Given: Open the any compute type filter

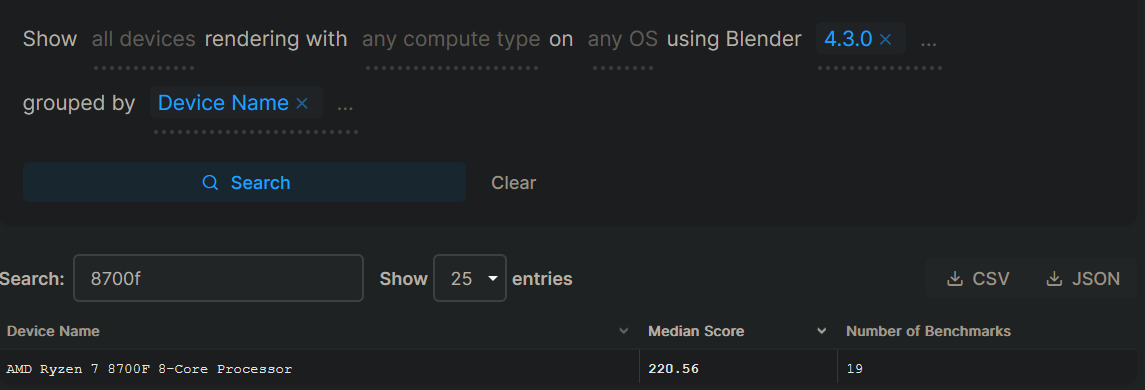Looking at the screenshot, I should point(451,39).
